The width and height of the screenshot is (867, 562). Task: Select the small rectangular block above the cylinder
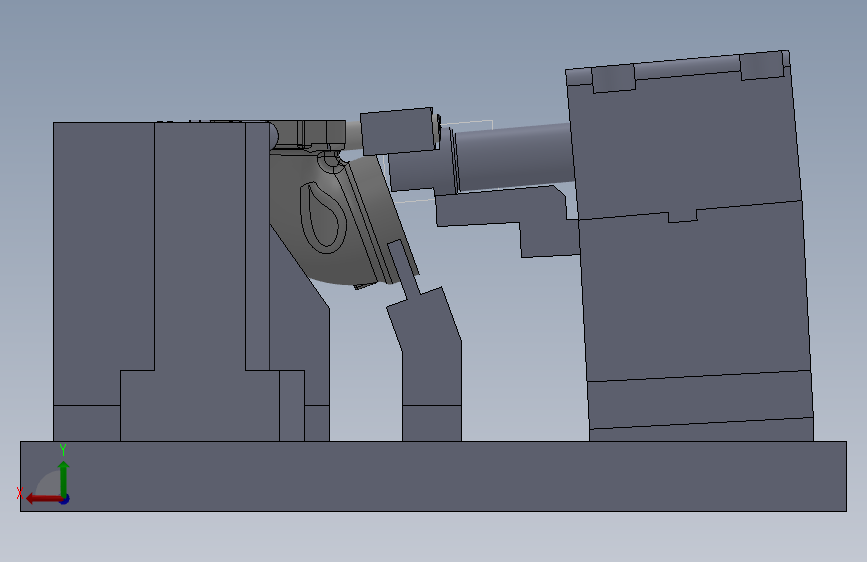(399, 131)
